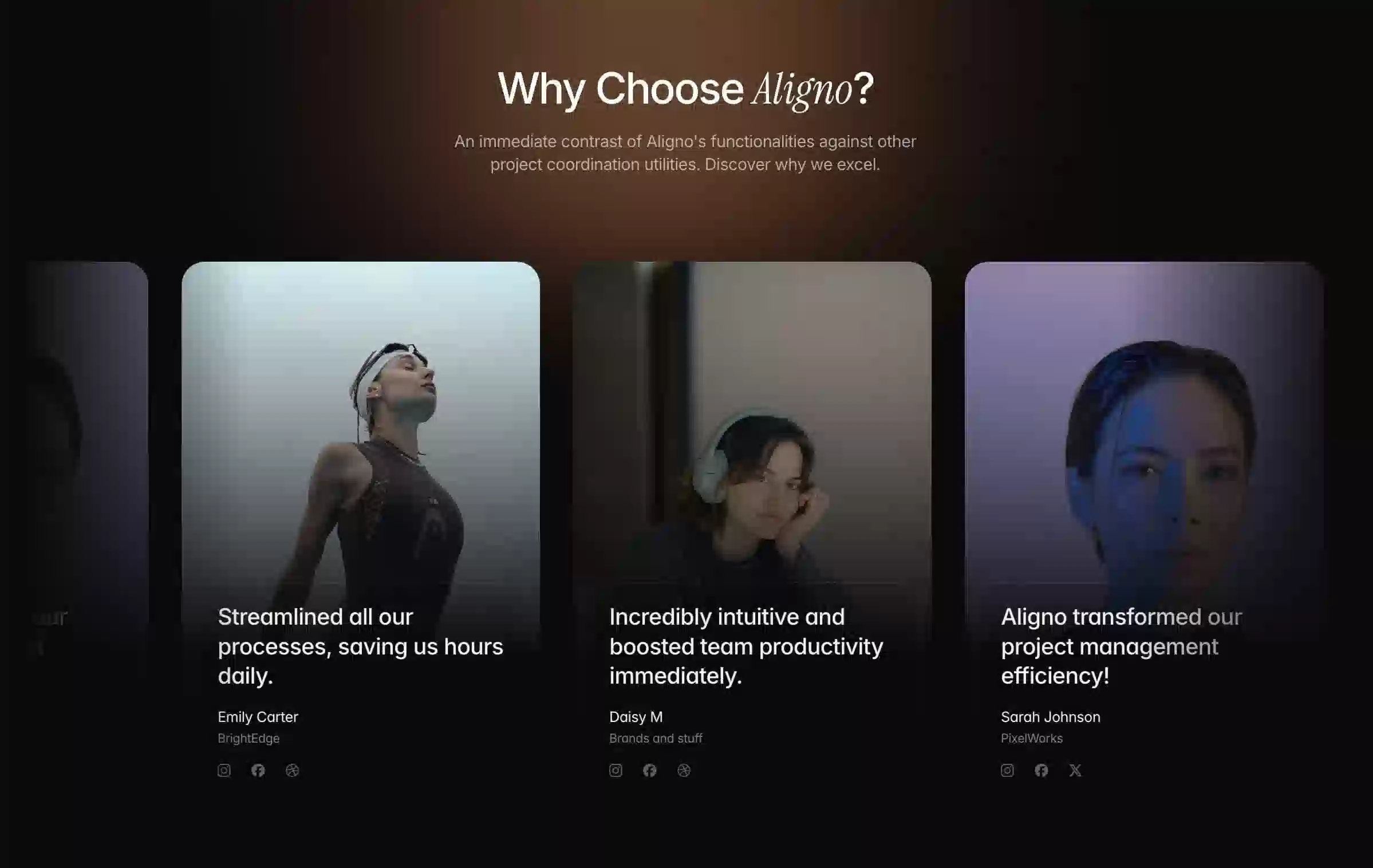Click the 'Streamlined all our processes' quote
This screenshot has width=1373, height=868.
click(361, 646)
